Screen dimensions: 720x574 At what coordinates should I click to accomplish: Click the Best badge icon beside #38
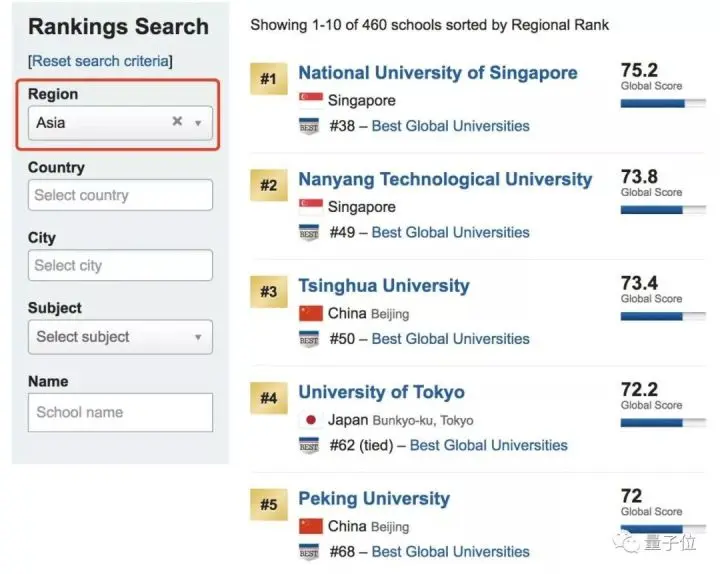(x=309, y=126)
